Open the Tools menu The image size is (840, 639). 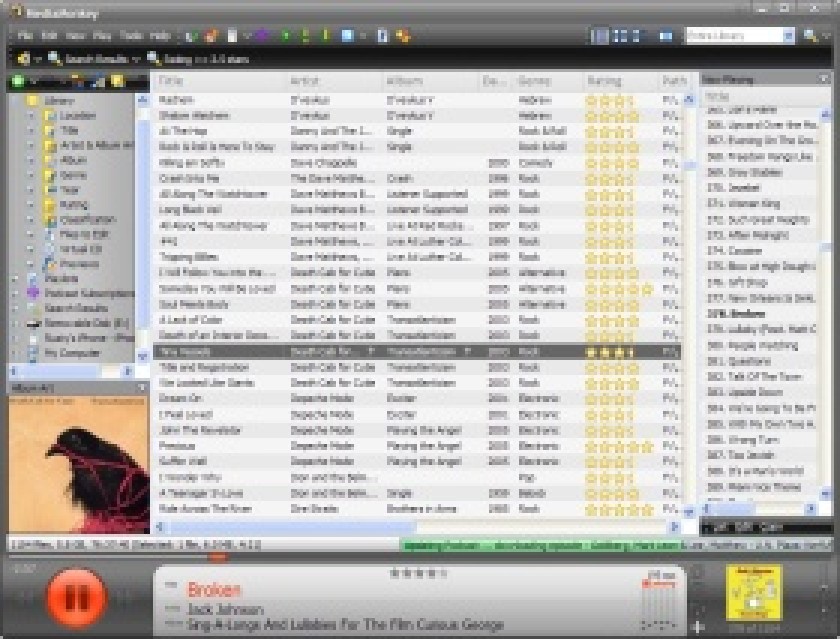130,36
